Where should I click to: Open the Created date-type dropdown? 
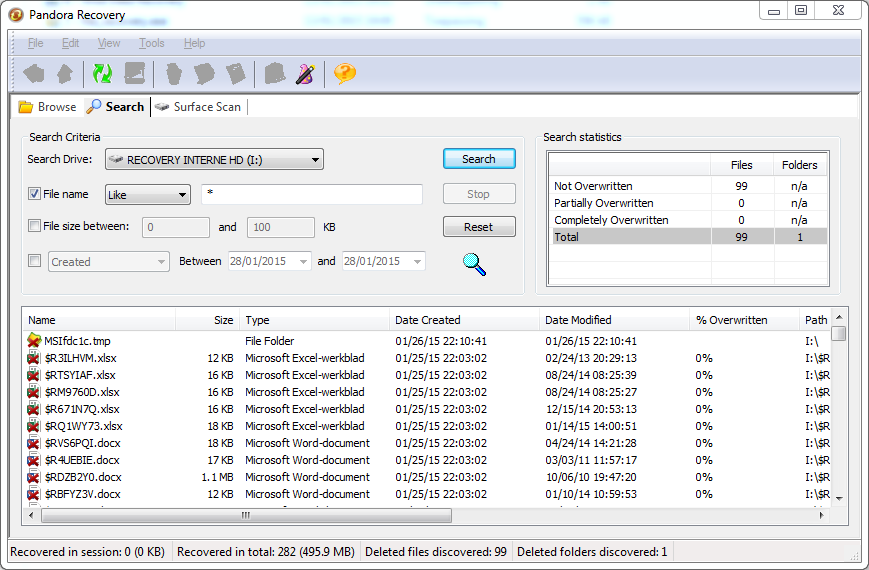pyautogui.click(x=109, y=262)
